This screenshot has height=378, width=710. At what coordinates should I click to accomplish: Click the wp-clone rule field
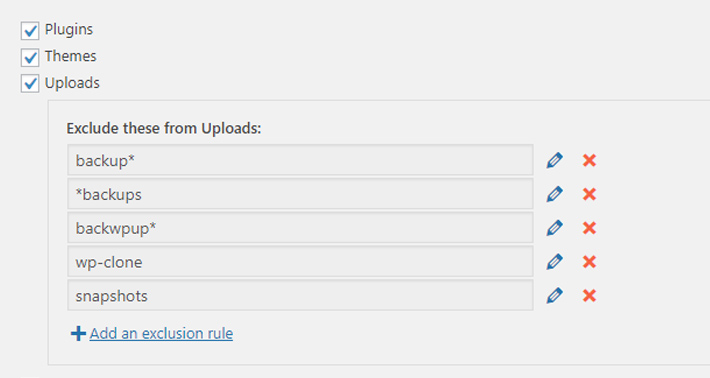pyautogui.click(x=300, y=262)
